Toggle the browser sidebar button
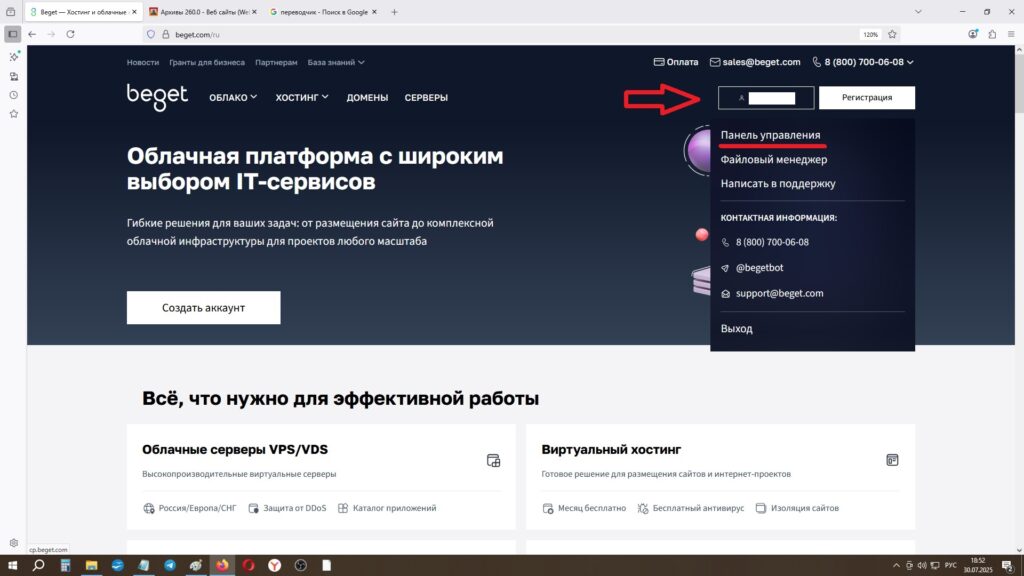The image size is (1024, 576). [12, 34]
